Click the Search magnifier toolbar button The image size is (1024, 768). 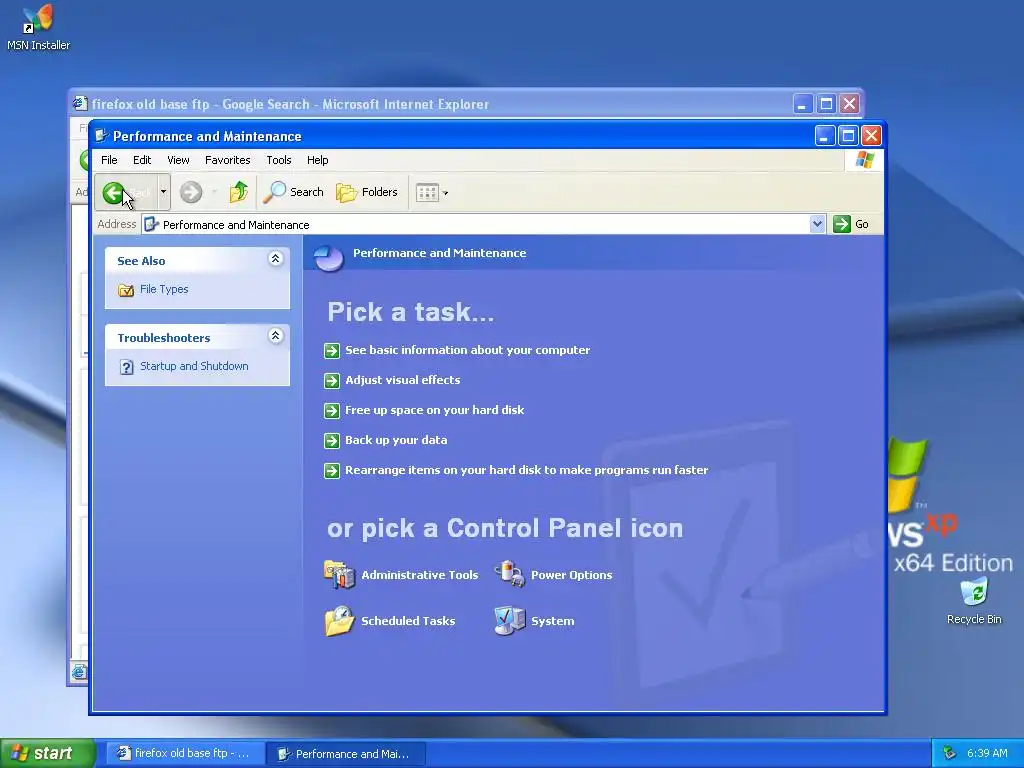[x=293, y=192]
